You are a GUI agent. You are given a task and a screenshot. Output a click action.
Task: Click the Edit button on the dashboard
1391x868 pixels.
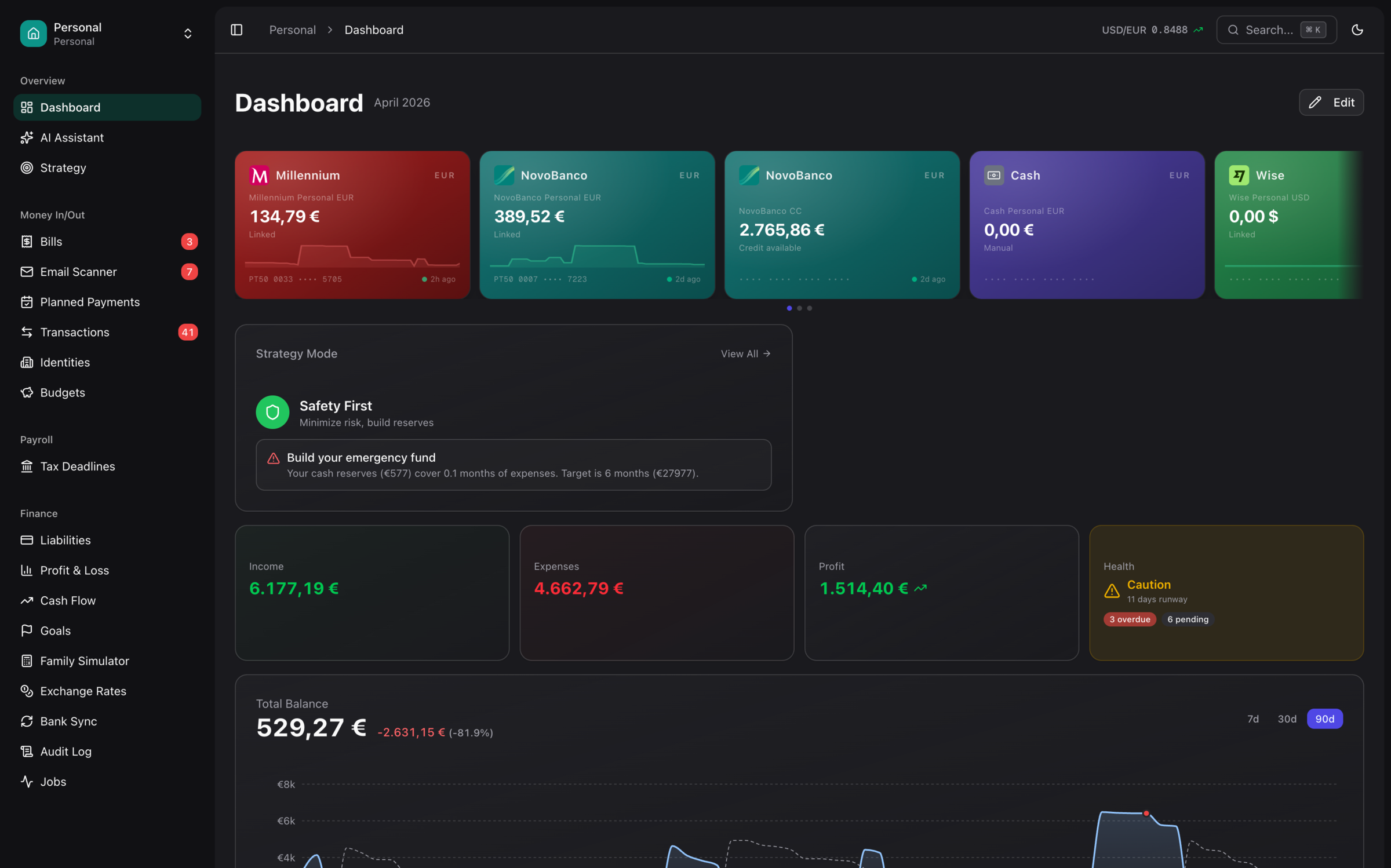1331,102
